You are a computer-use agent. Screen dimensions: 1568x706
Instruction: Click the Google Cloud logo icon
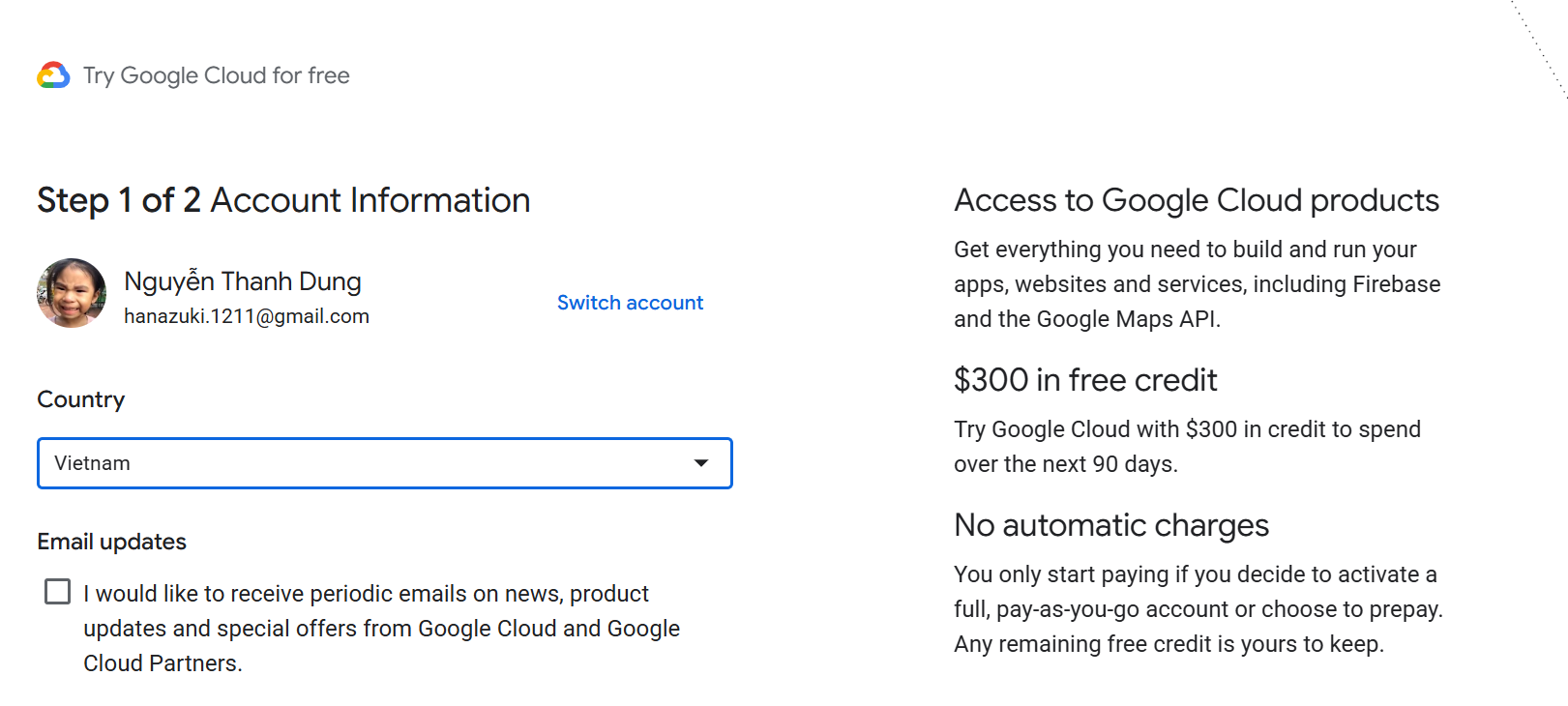tap(53, 75)
